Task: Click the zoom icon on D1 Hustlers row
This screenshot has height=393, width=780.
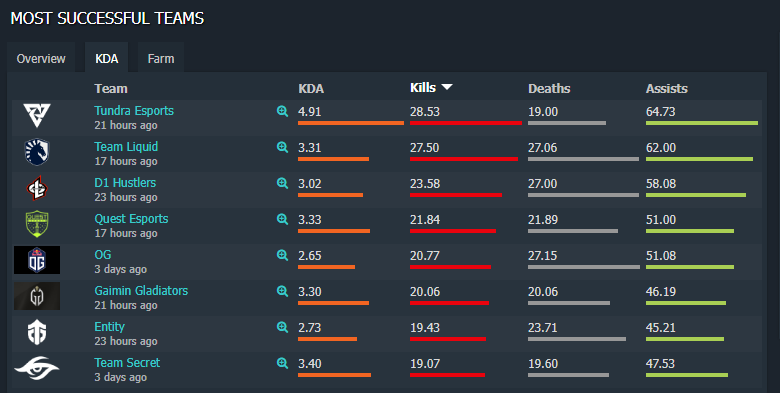Action: pos(283,183)
